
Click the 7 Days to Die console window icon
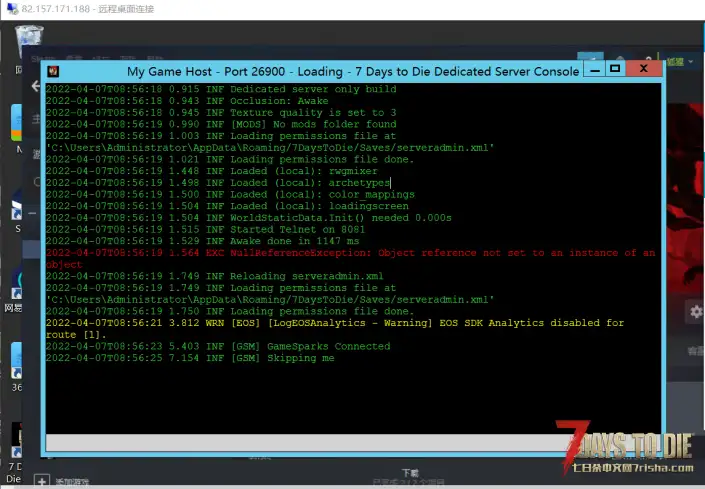point(53,71)
